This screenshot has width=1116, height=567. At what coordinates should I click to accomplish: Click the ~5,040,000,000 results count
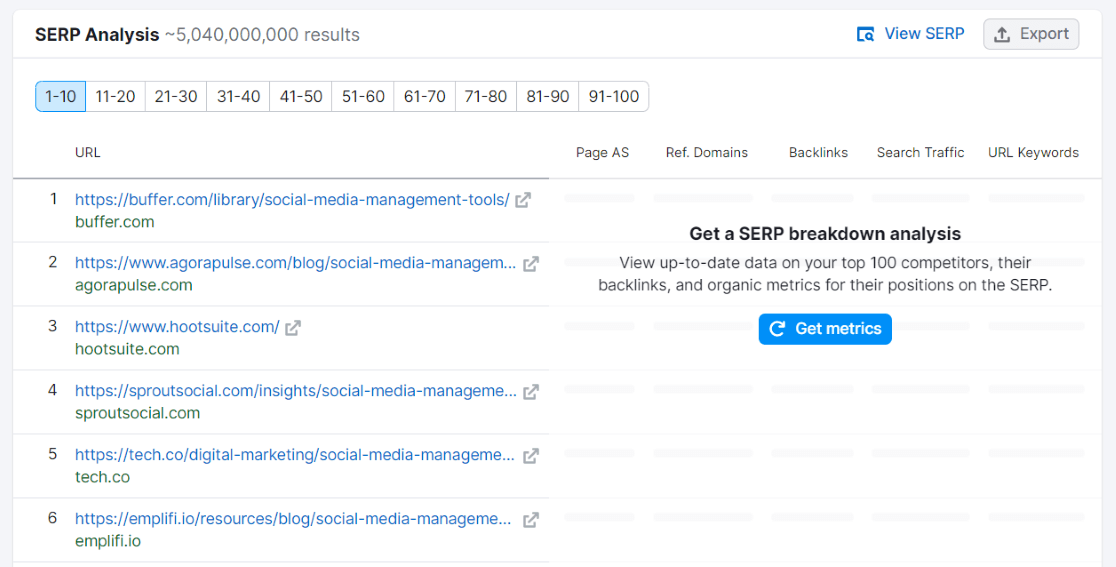(x=262, y=34)
